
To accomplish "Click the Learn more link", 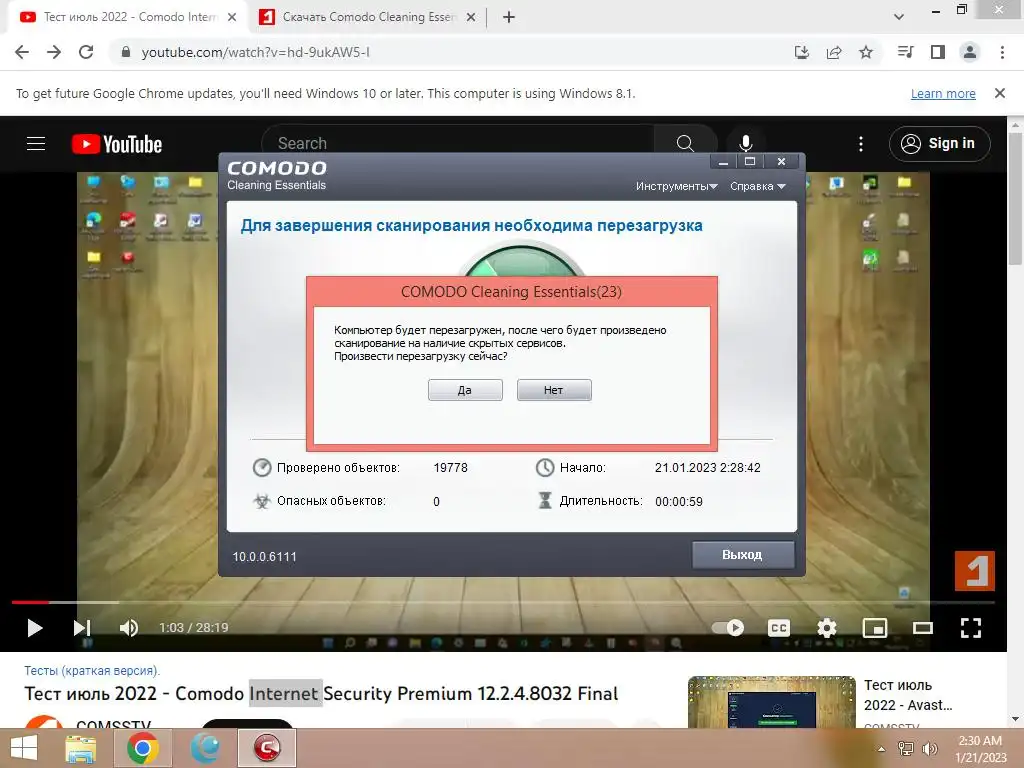I will tap(943, 94).
